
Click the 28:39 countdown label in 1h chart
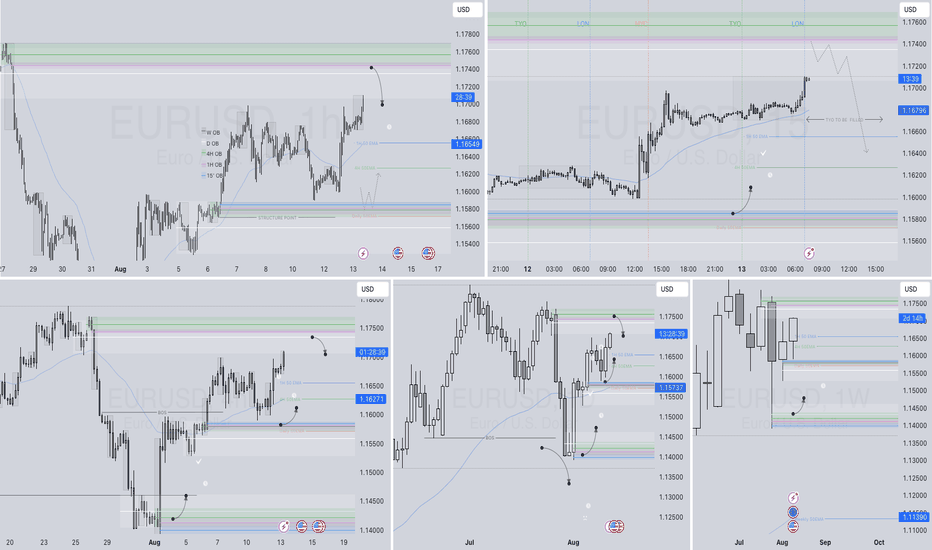tap(462, 97)
